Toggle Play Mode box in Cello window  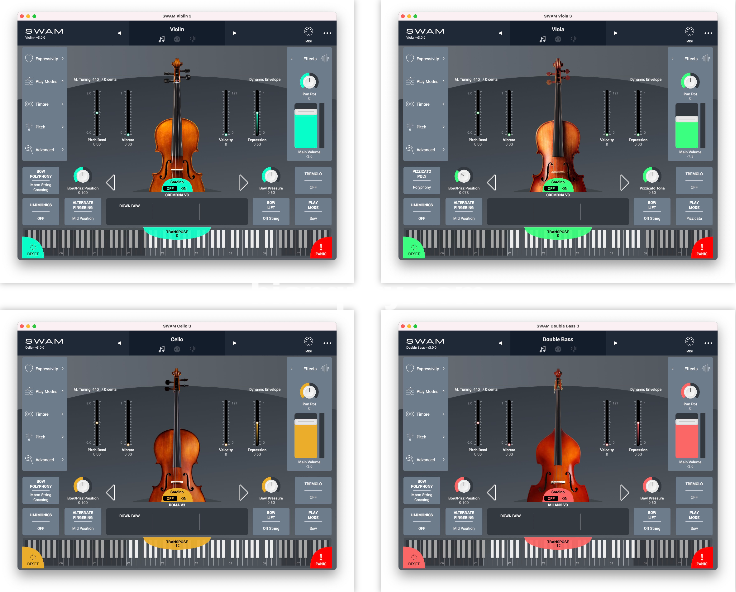click(x=313, y=521)
